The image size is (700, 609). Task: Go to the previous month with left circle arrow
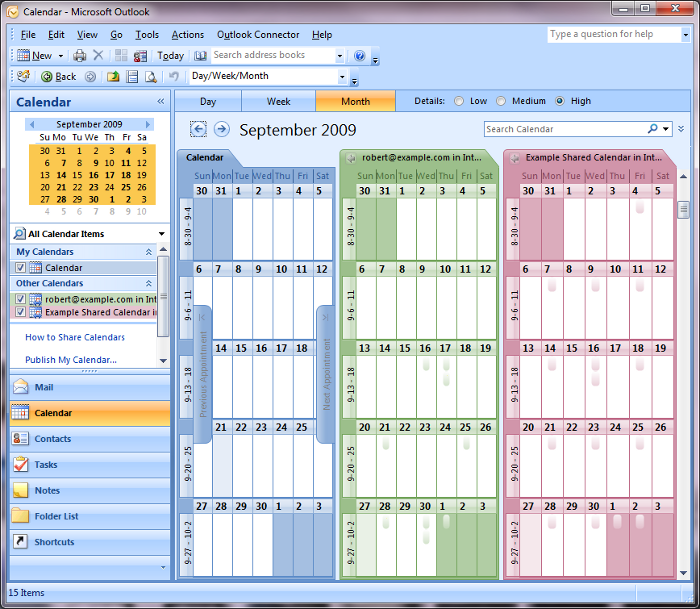[x=198, y=129]
